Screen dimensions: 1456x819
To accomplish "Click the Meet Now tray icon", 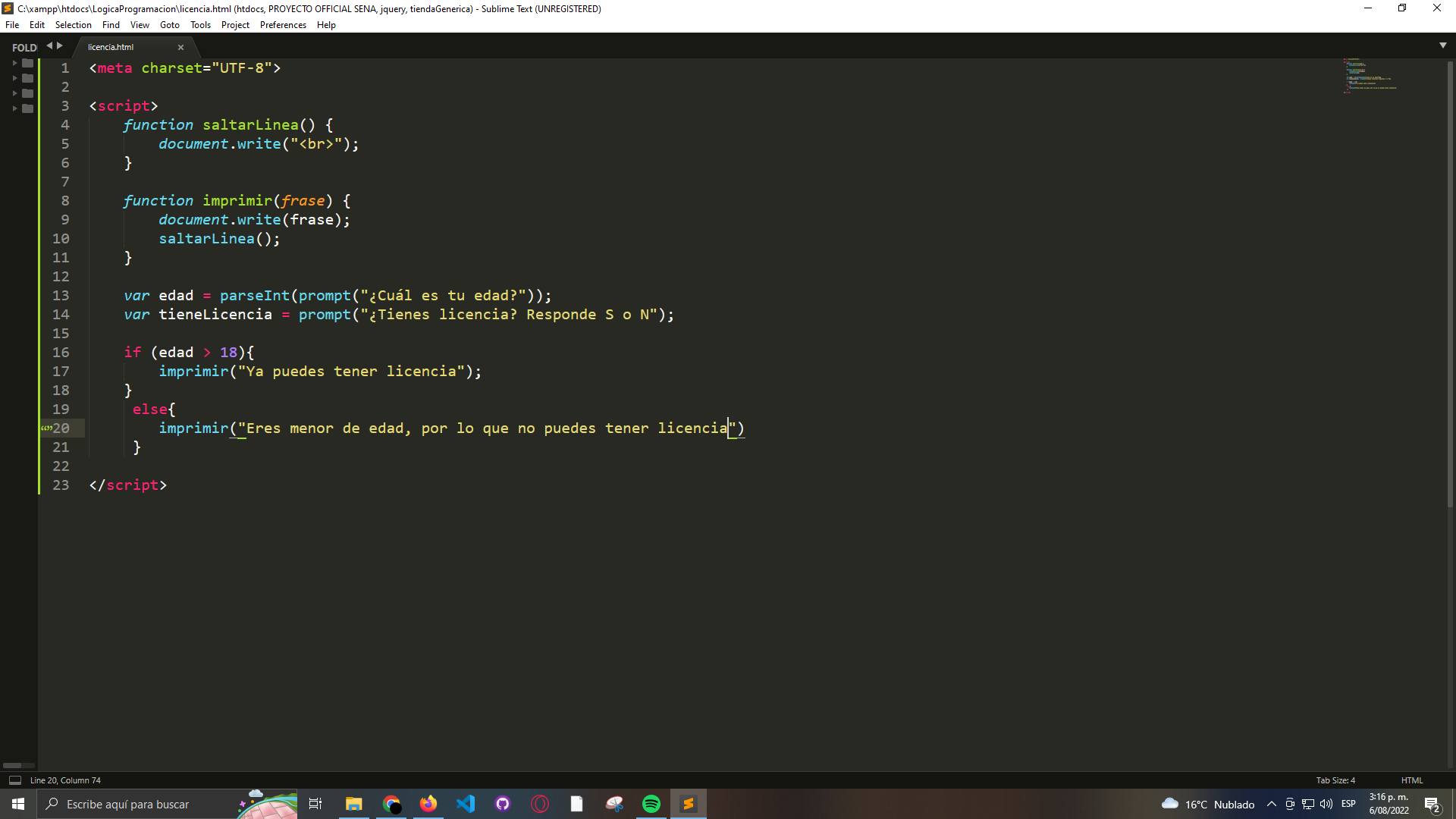I will (x=1290, y=804).
